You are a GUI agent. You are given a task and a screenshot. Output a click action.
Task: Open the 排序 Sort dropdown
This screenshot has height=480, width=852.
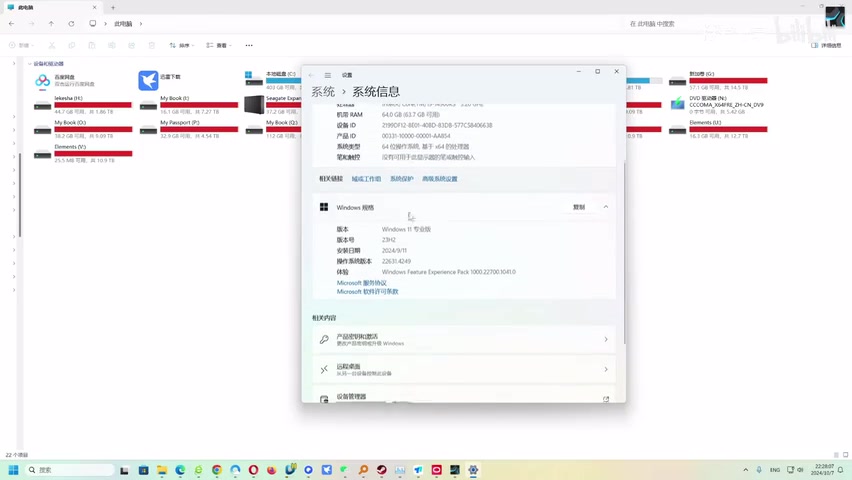pyautogui.click(x=181, y=46)
